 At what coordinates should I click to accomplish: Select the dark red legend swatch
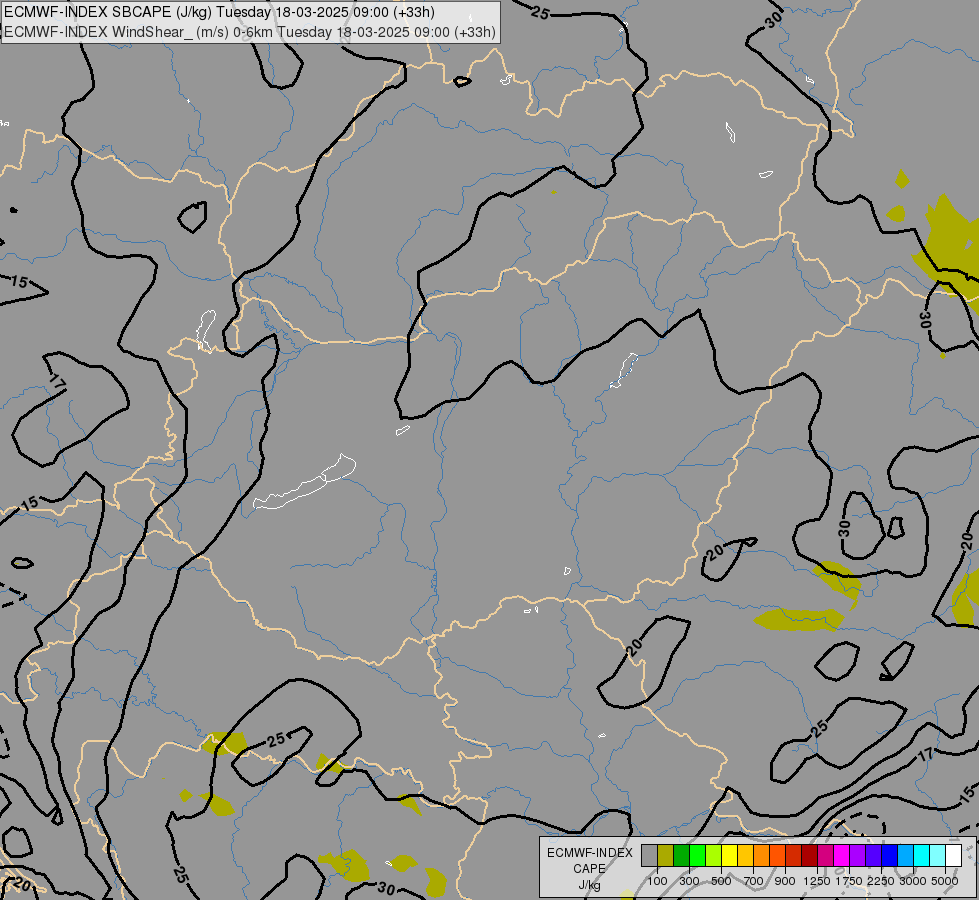click(x=810, y=855)
